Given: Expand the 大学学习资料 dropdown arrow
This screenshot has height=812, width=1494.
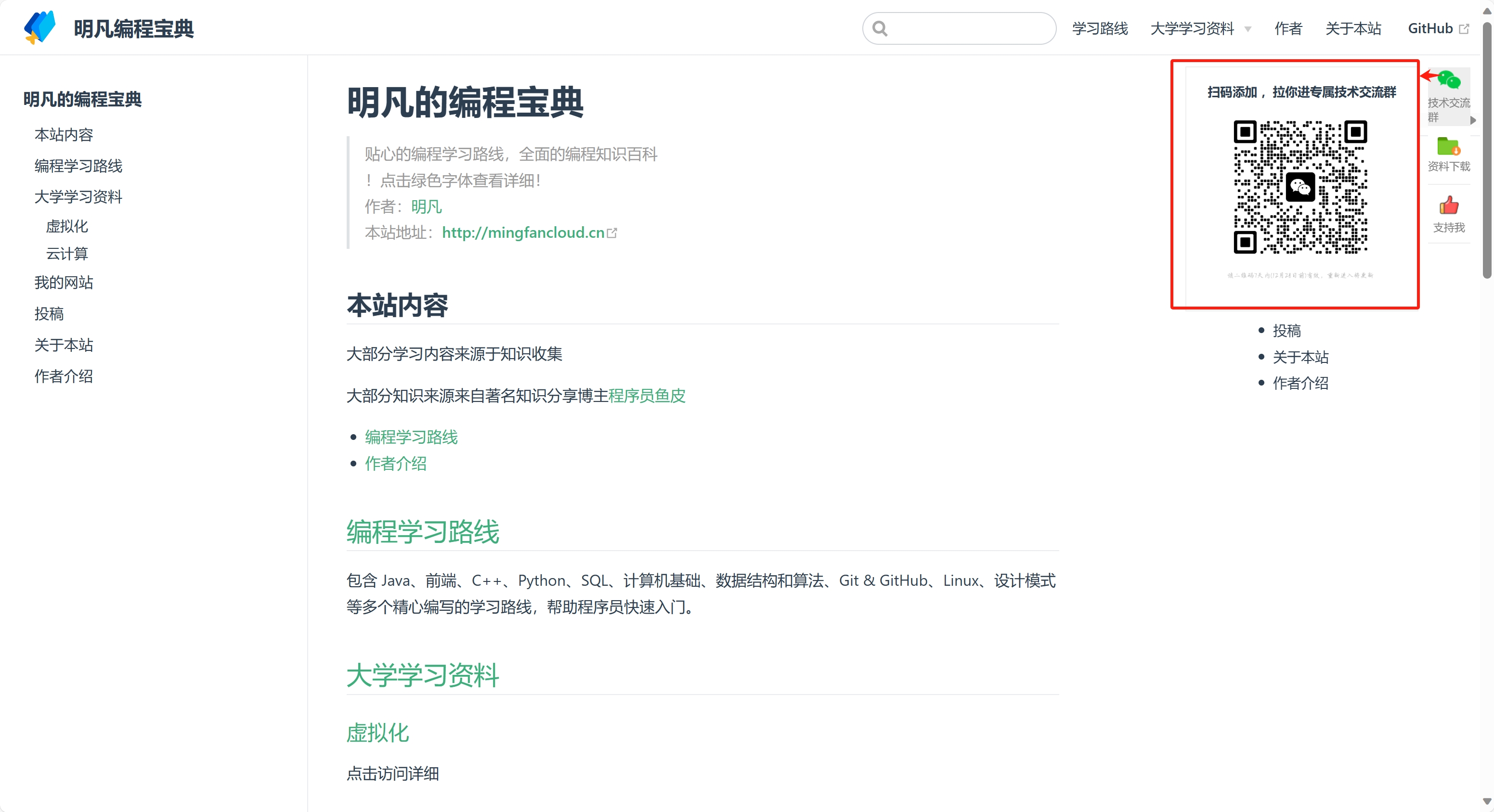Looking at the screenshot, I should pos(1247,29).
